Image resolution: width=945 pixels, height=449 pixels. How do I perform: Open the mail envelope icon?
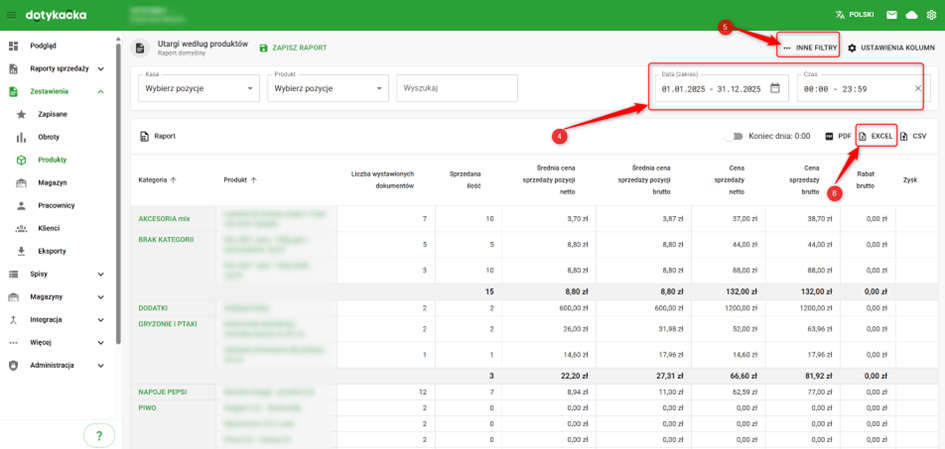891,15
